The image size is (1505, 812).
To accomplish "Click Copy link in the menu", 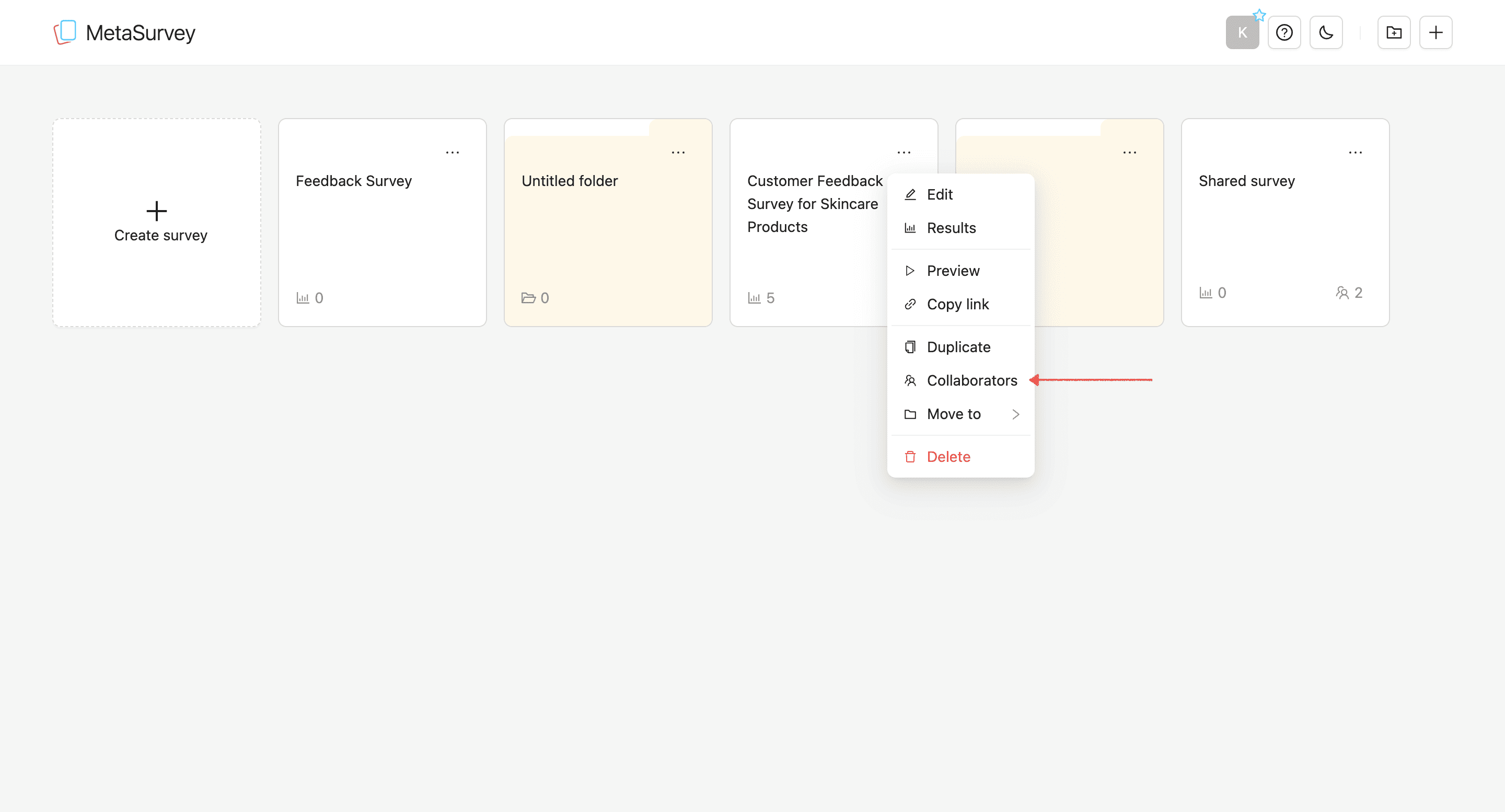I will coord(957,304).
